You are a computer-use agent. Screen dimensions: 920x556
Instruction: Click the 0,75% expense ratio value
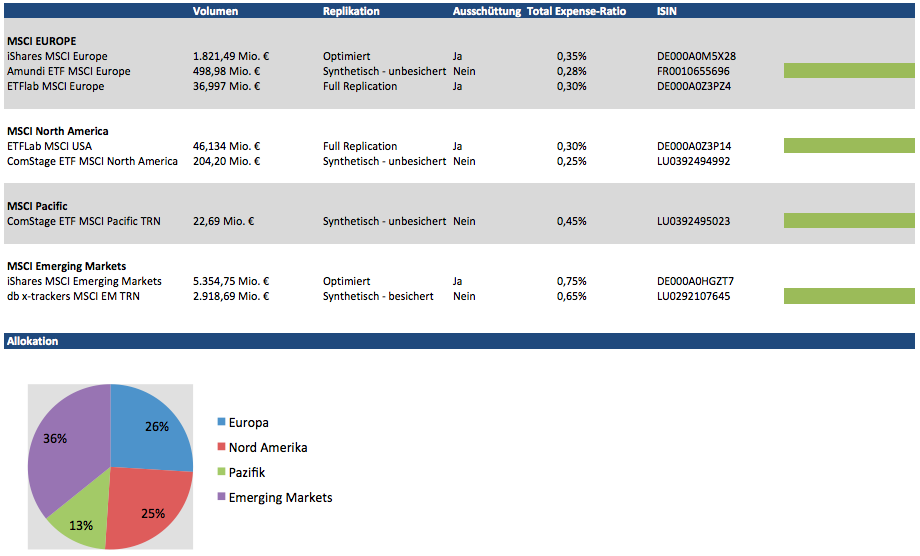[571, 282]
